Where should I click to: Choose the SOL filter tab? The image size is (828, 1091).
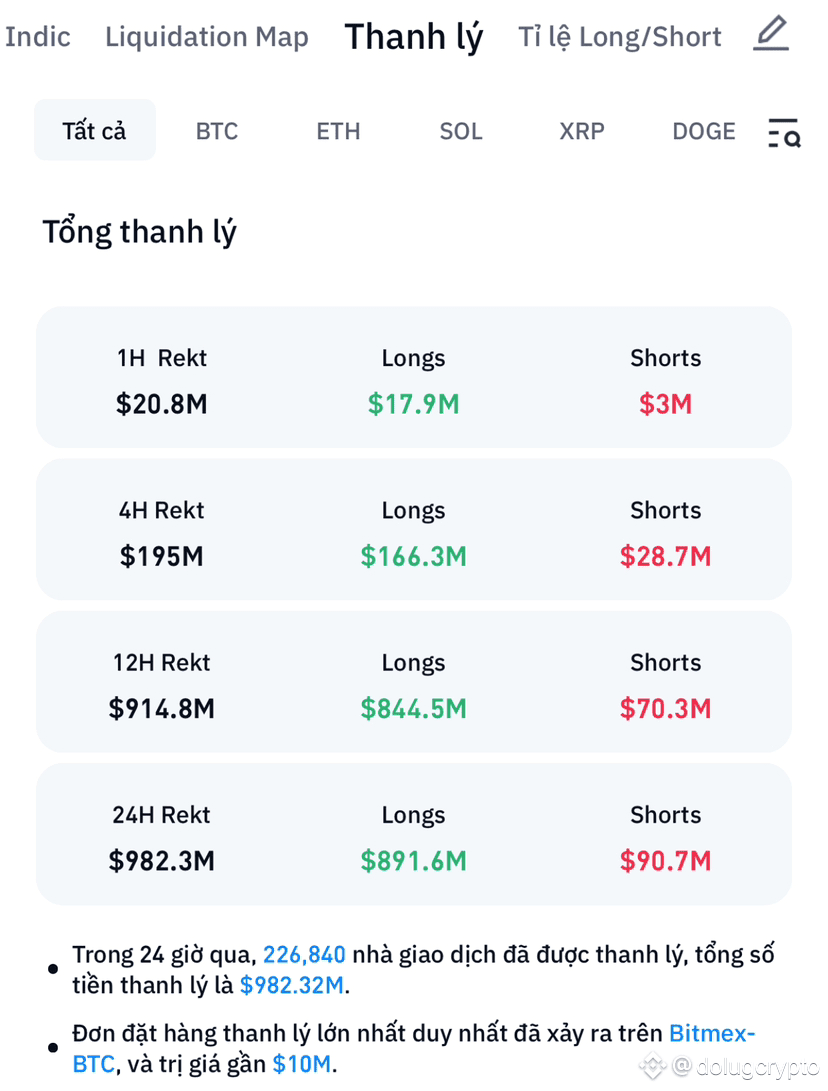coord(461,131)
